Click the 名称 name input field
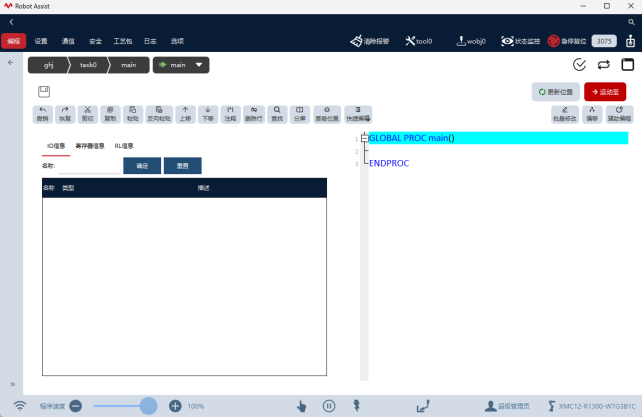 89,166
